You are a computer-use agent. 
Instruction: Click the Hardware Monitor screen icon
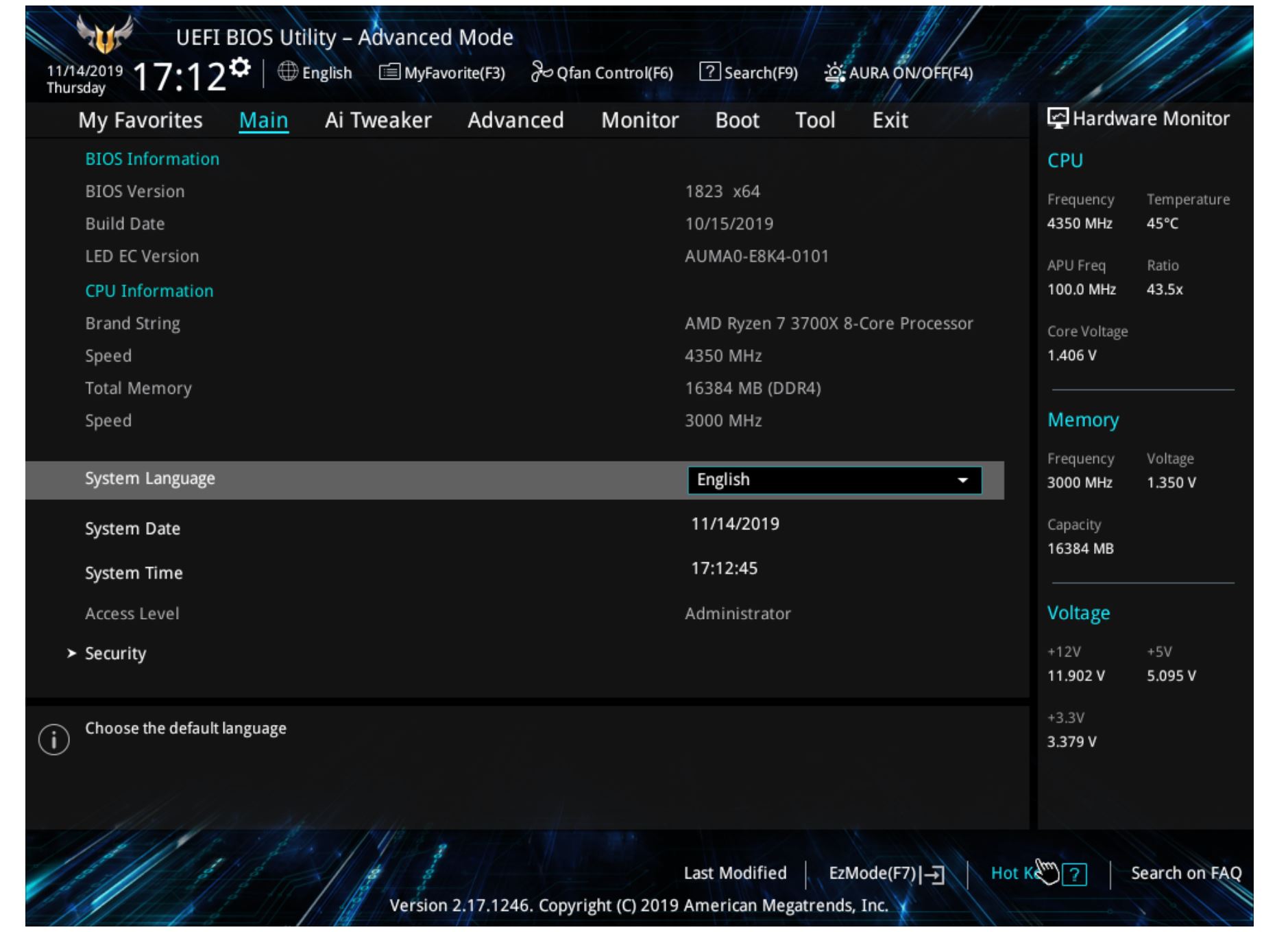(1058, 118)
